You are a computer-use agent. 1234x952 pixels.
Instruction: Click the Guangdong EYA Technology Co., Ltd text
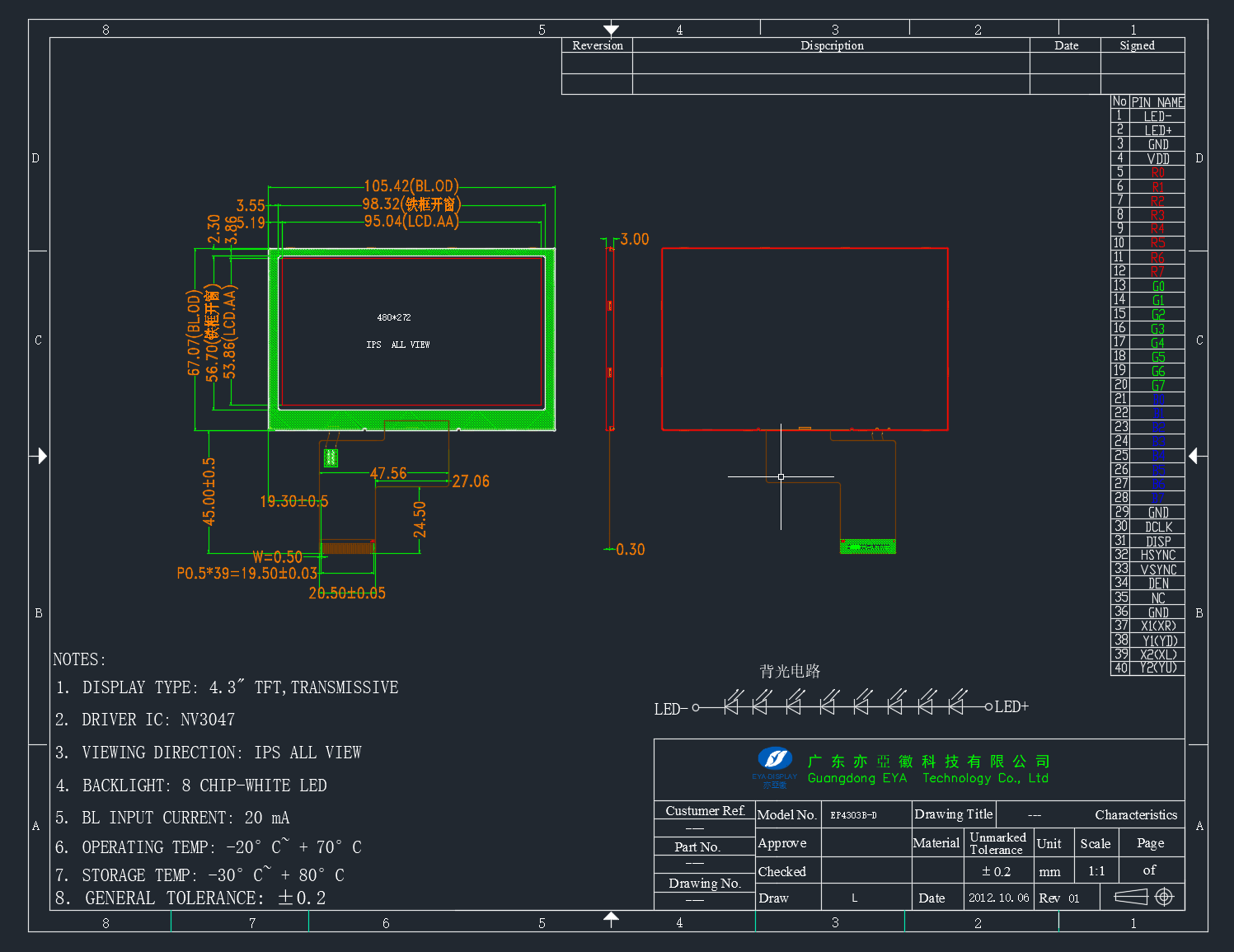pos(928,778)
